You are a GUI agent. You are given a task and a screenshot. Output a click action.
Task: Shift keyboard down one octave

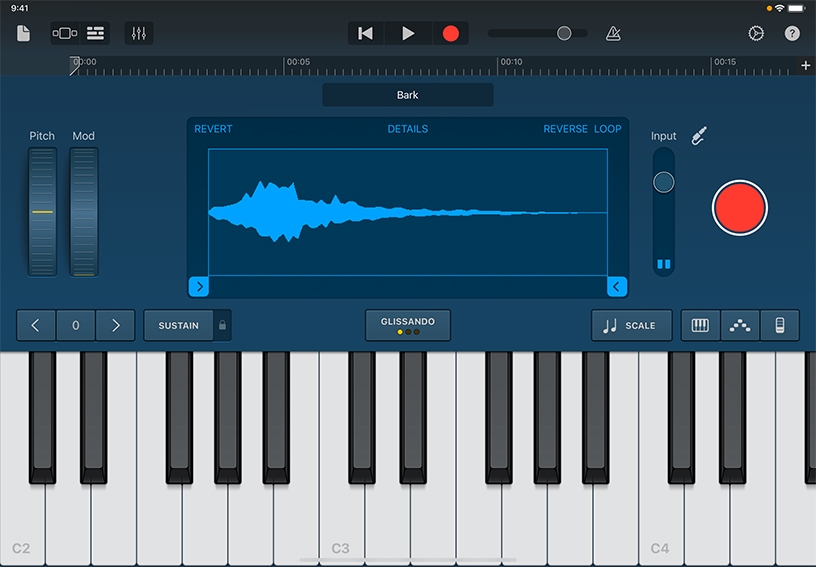pos(36,325)
